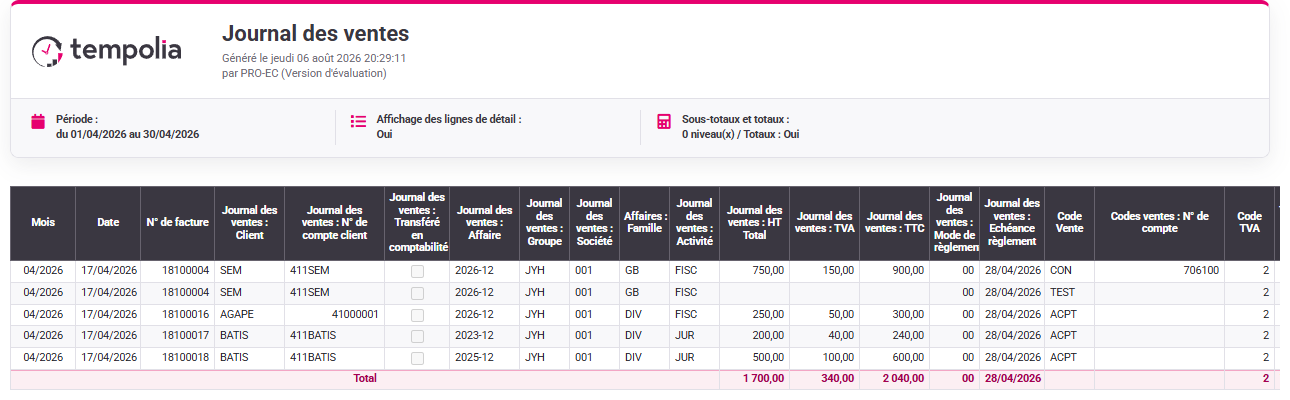
Task: Tick the Transféré checkbox for invoice 18100018
Action: pos(417,358)
